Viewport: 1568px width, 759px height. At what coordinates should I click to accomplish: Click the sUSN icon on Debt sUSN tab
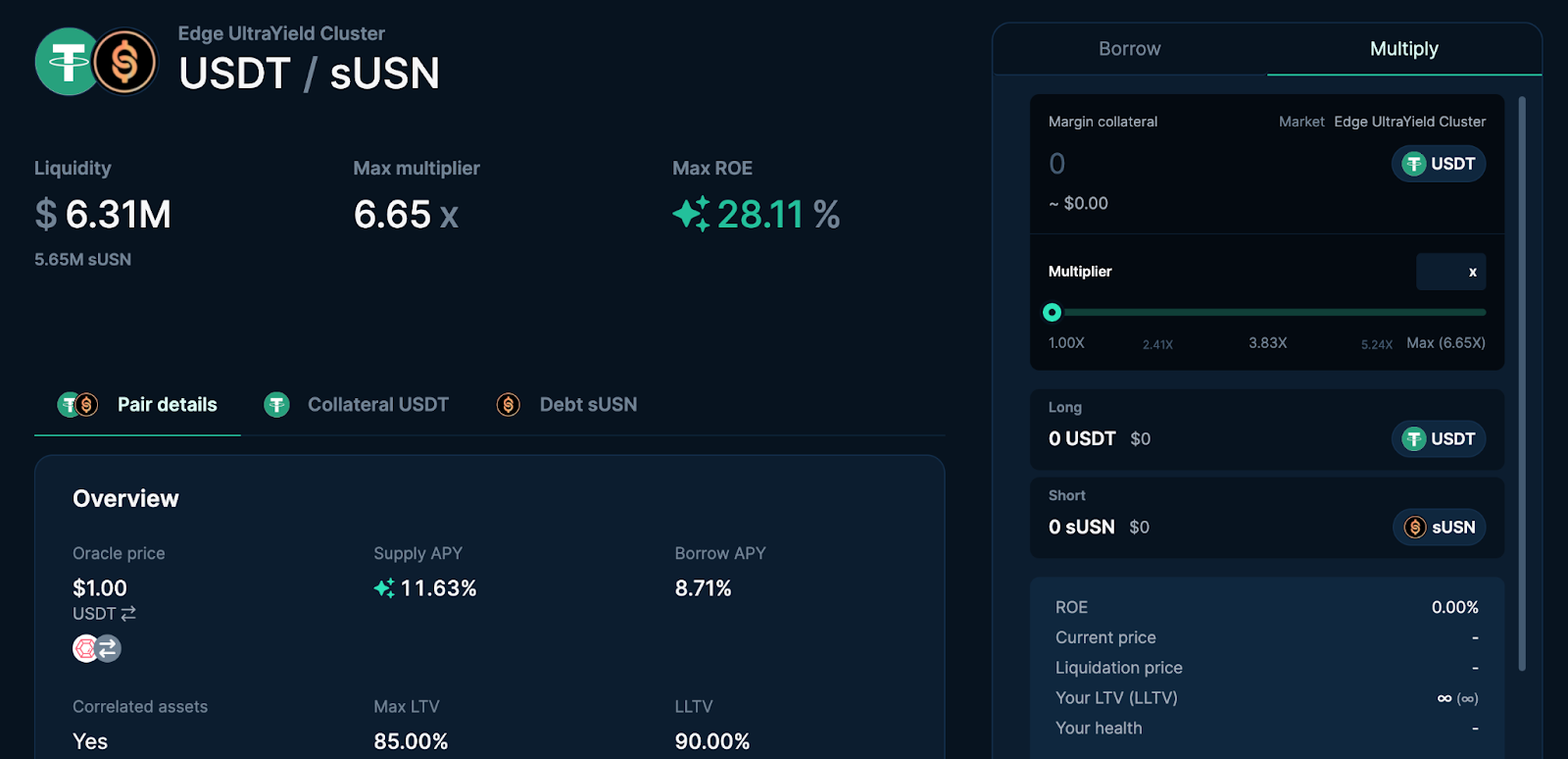pyautogui.click(x=509, y=404)
